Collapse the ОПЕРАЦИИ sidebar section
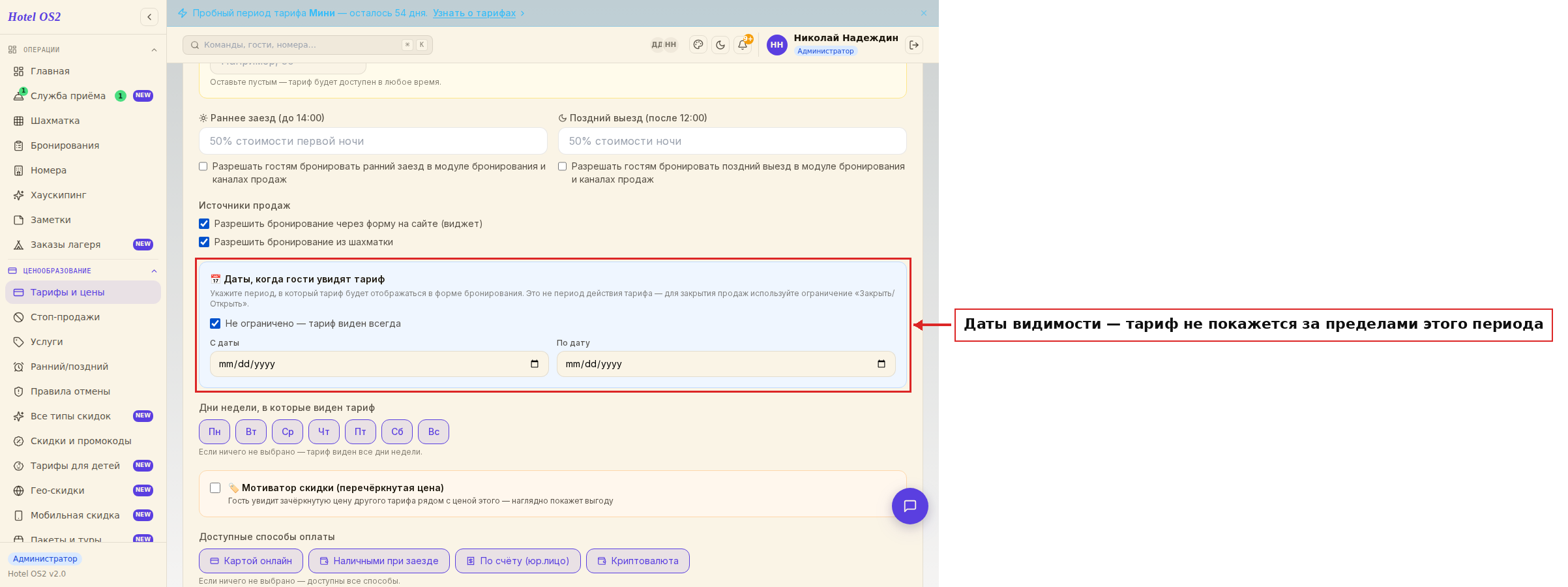Screen dimensions: 1568x587 coord(154,50)
